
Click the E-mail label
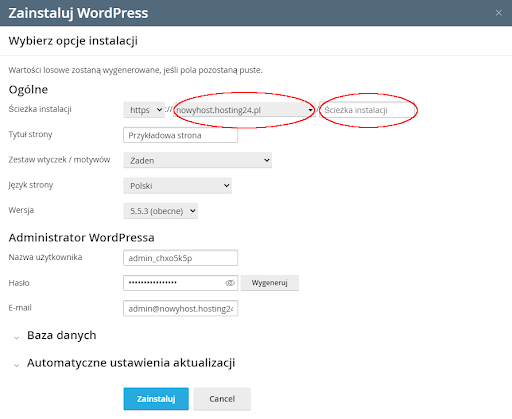coord(20,308)
